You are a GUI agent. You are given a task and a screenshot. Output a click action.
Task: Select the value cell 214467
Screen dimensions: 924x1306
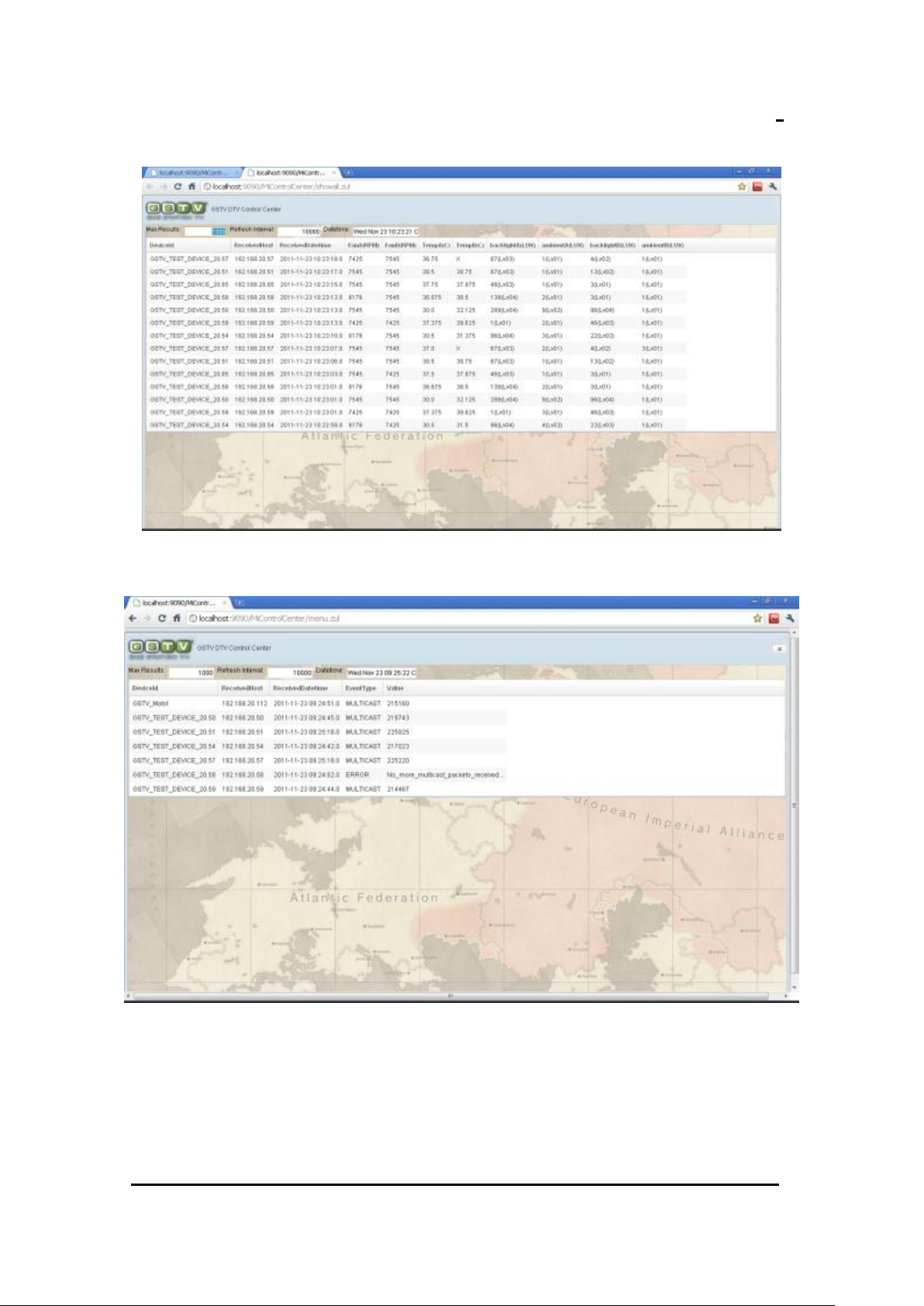(x=398, y=789)
